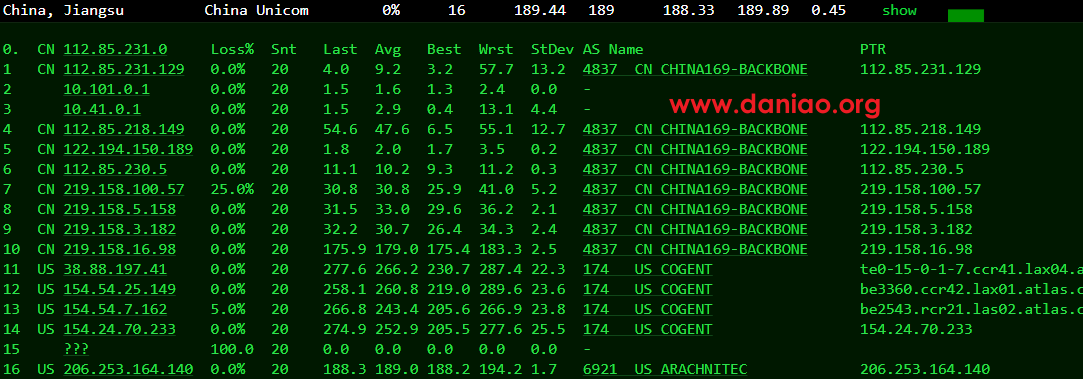The image size is (1083, 379).
Task: Select AS 4837 link in the 219.158.16.98 row
Action: (695, 250)
